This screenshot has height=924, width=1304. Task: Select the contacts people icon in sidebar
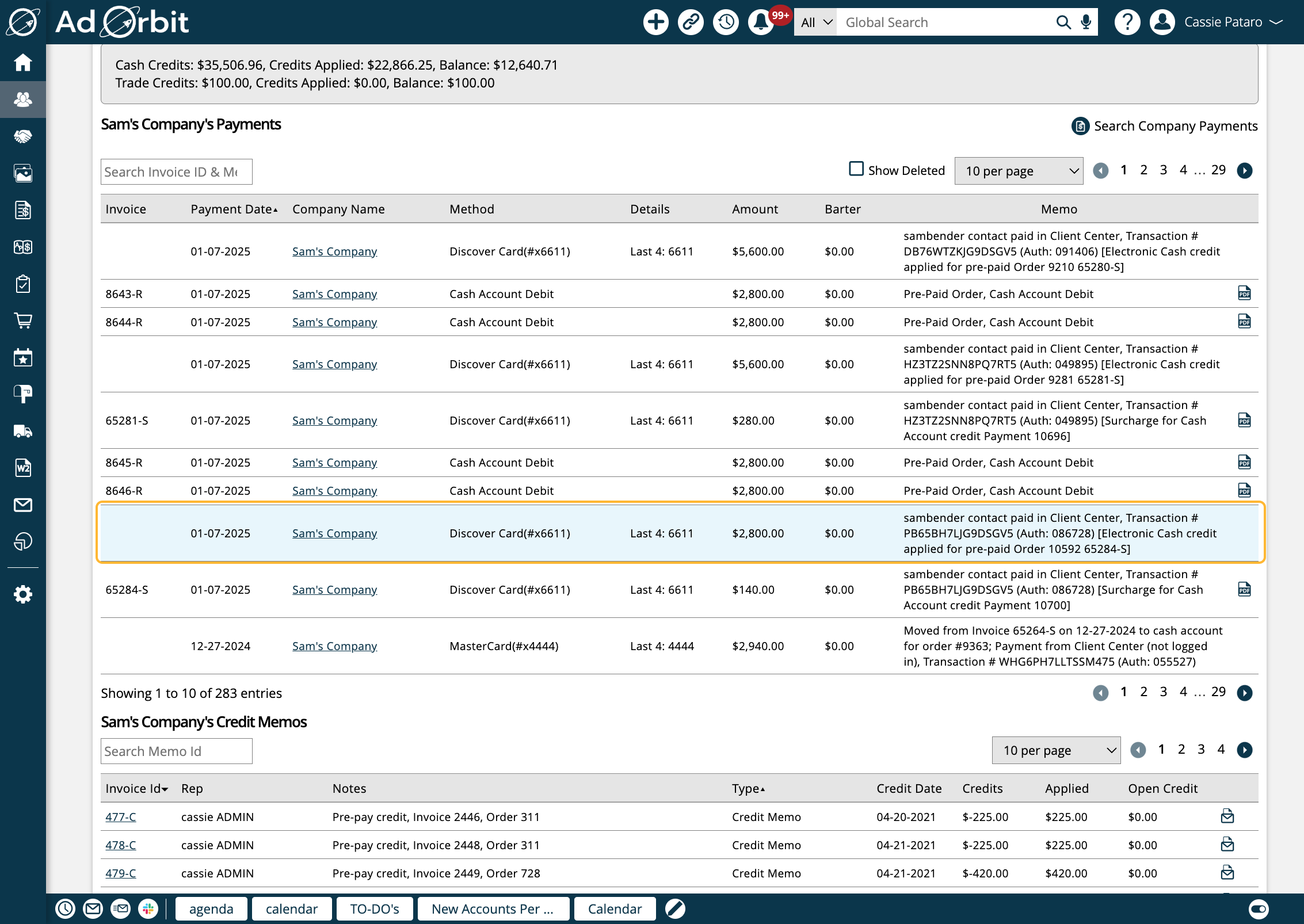(23, 99)
